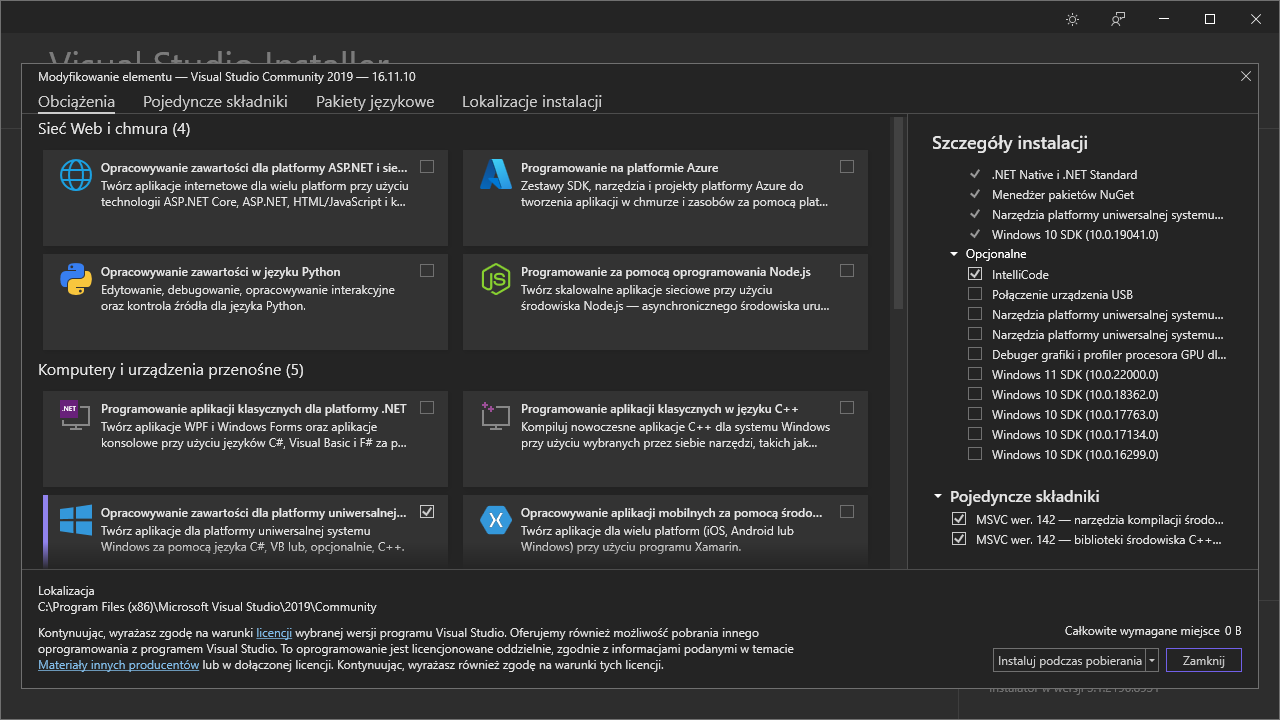Image resolution: width=1280 pixels, height=720 pixels.
Task: Switch to the Pakiety językowe tab
Action: click(375, 101)
